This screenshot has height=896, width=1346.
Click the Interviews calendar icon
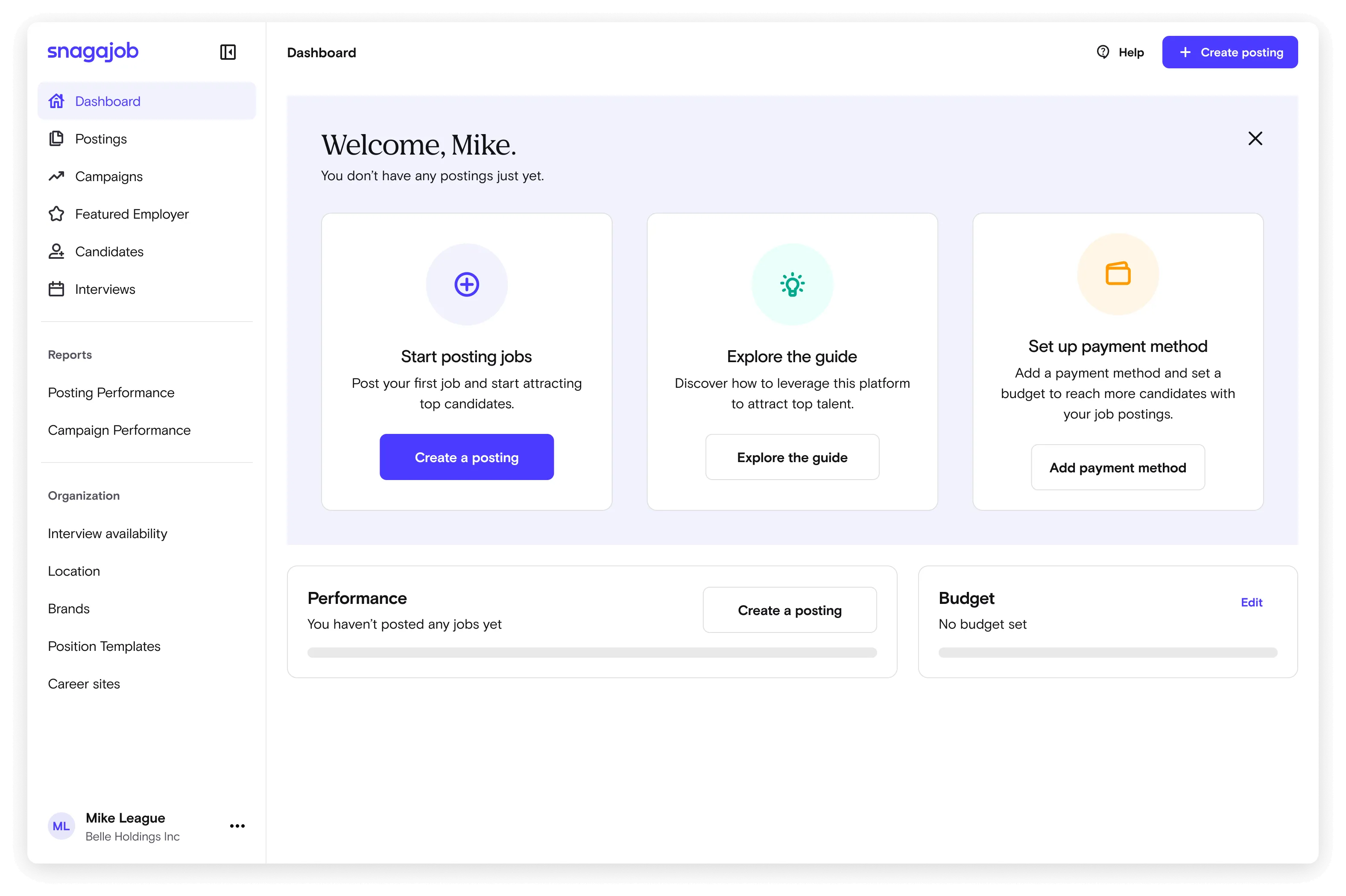56,289
